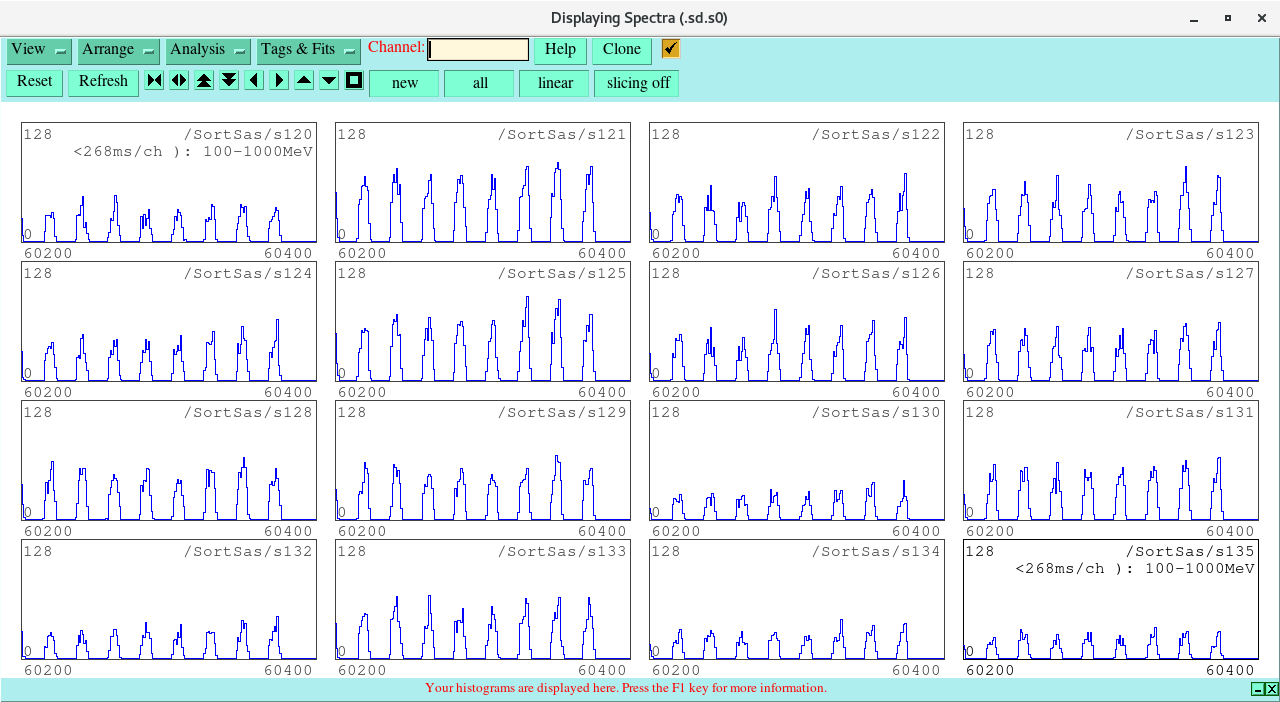This screenshot has width=1280, height=702.
Task: Shift spectra left with left-arrow icon
Action: coord(254,81)
